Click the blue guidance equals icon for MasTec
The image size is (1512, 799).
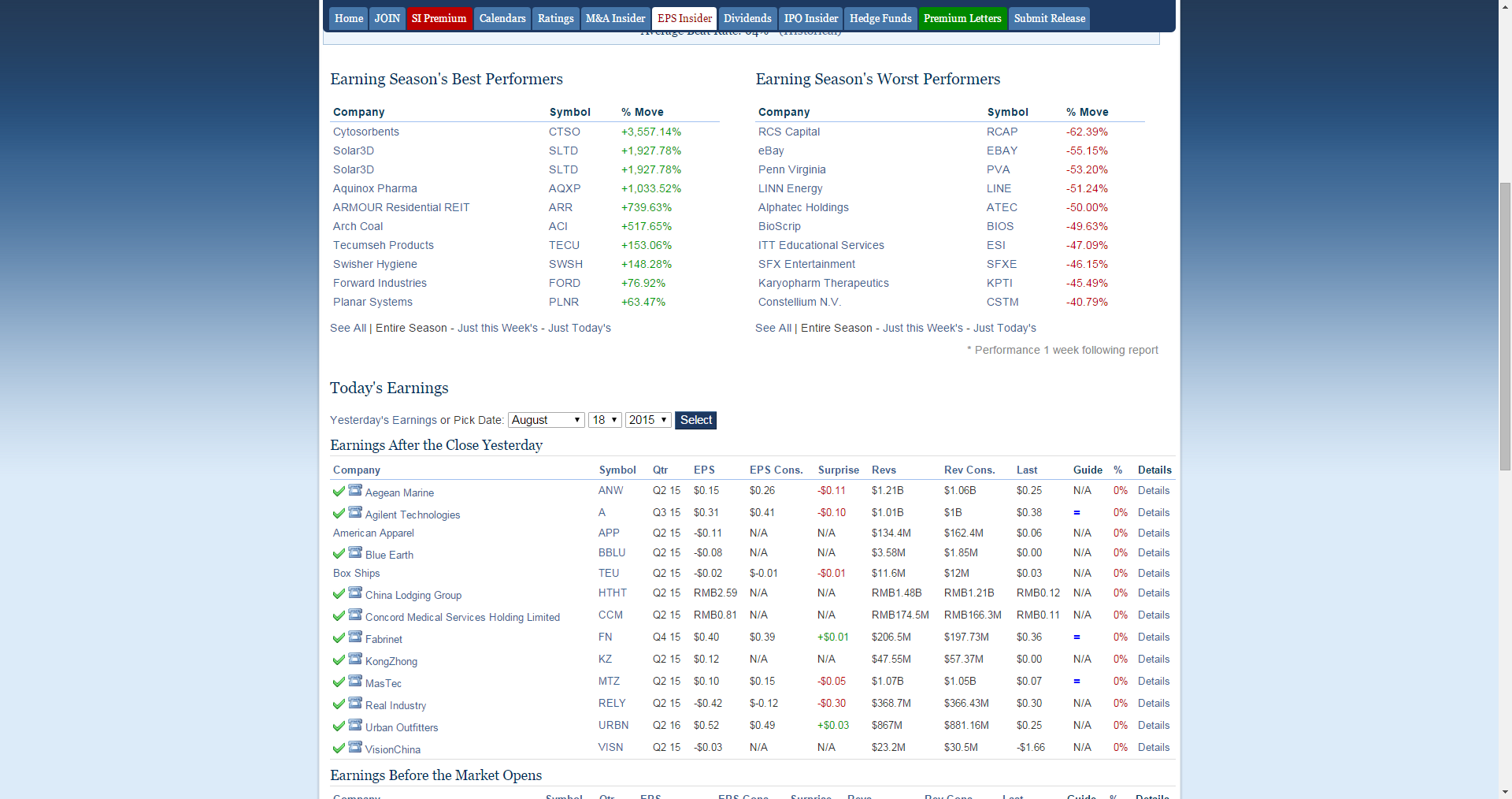(1077, 681)
